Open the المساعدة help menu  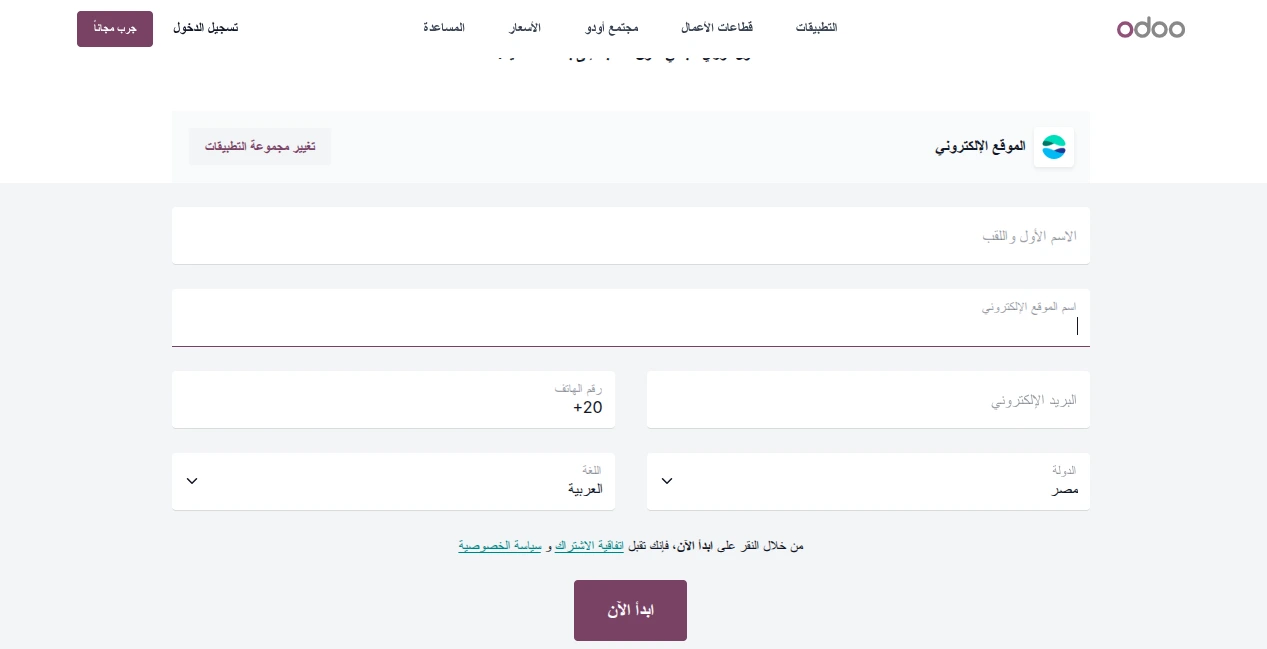(x=444, y=28)
